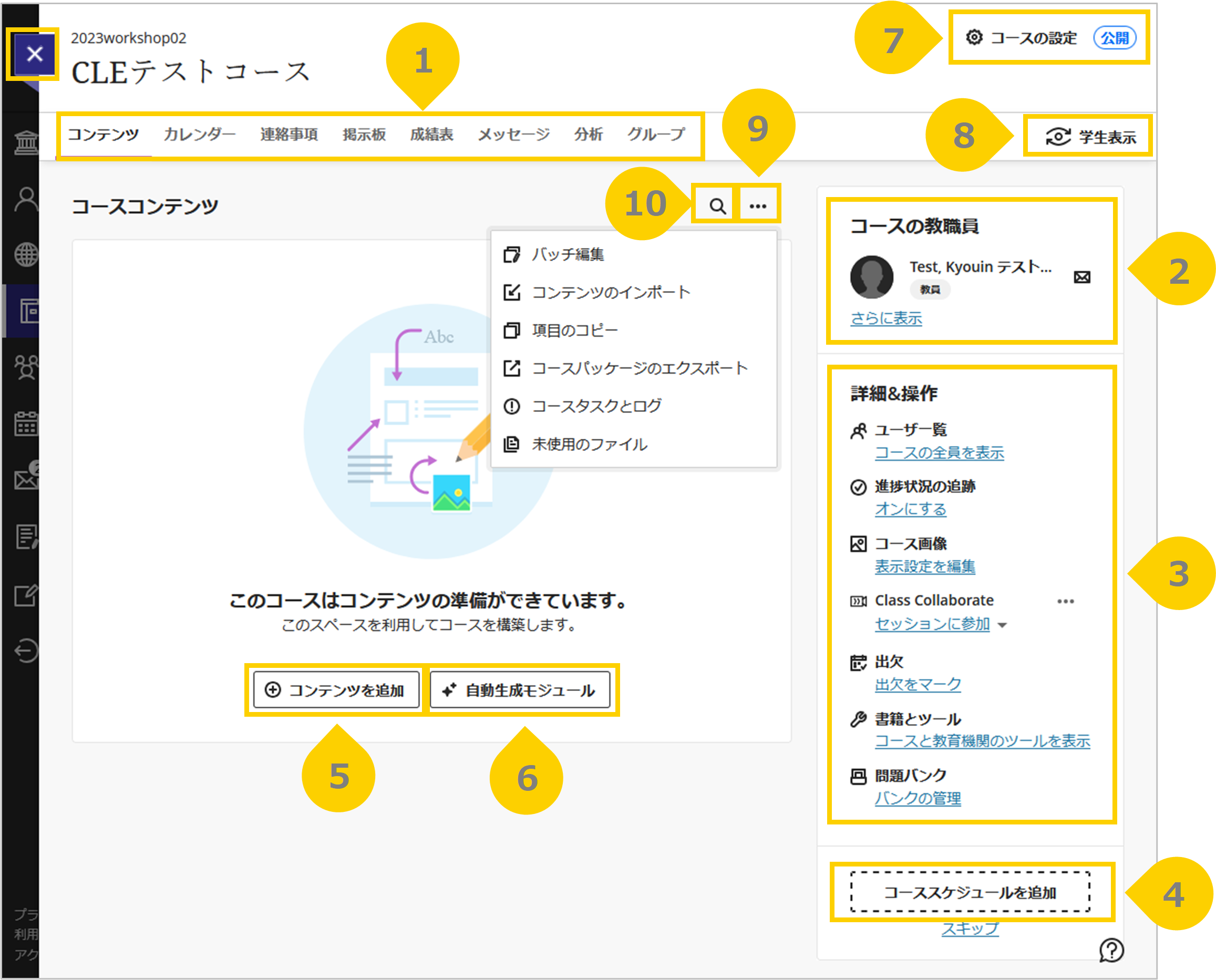Viewport: 1216px width, 980px height.
Task: Choose コースタスクとログ from the menu
Action: pyautogui.click(x=633, y=406)
